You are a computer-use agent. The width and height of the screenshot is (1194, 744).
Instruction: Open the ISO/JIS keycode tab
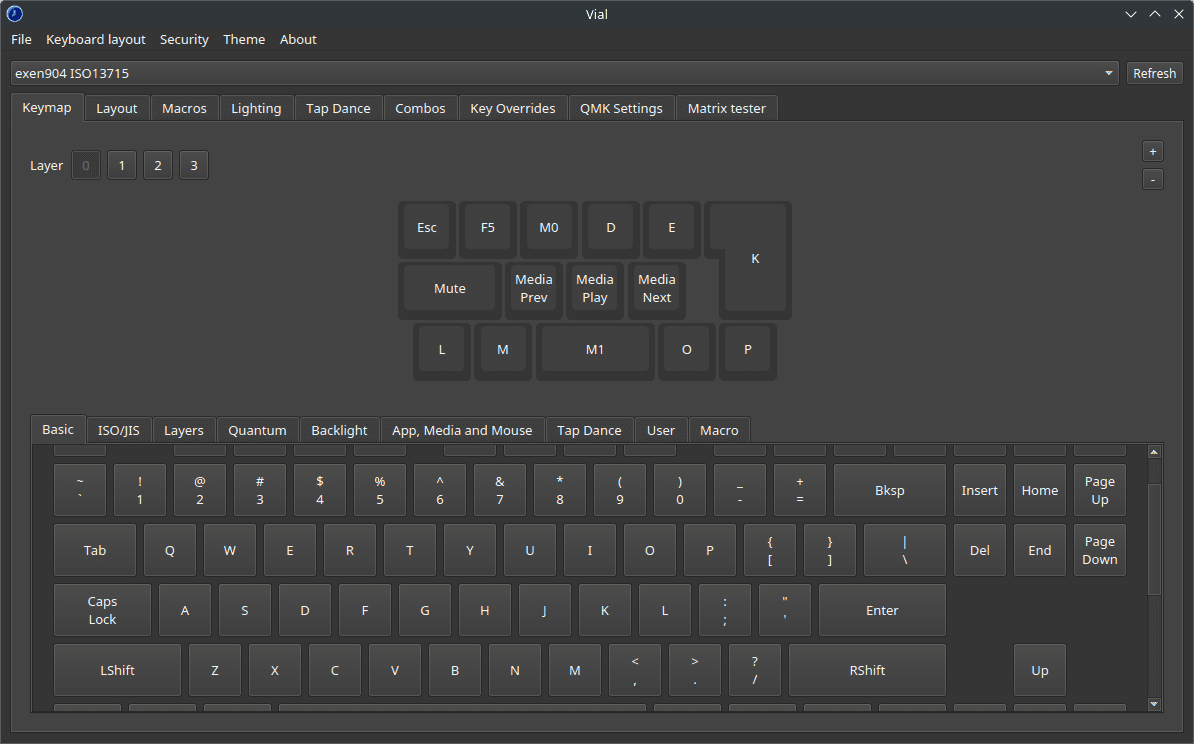coord(119,430)
